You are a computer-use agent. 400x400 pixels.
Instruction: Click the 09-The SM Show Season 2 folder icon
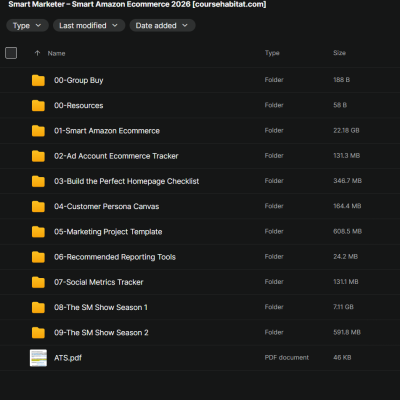tap(38, 333)
